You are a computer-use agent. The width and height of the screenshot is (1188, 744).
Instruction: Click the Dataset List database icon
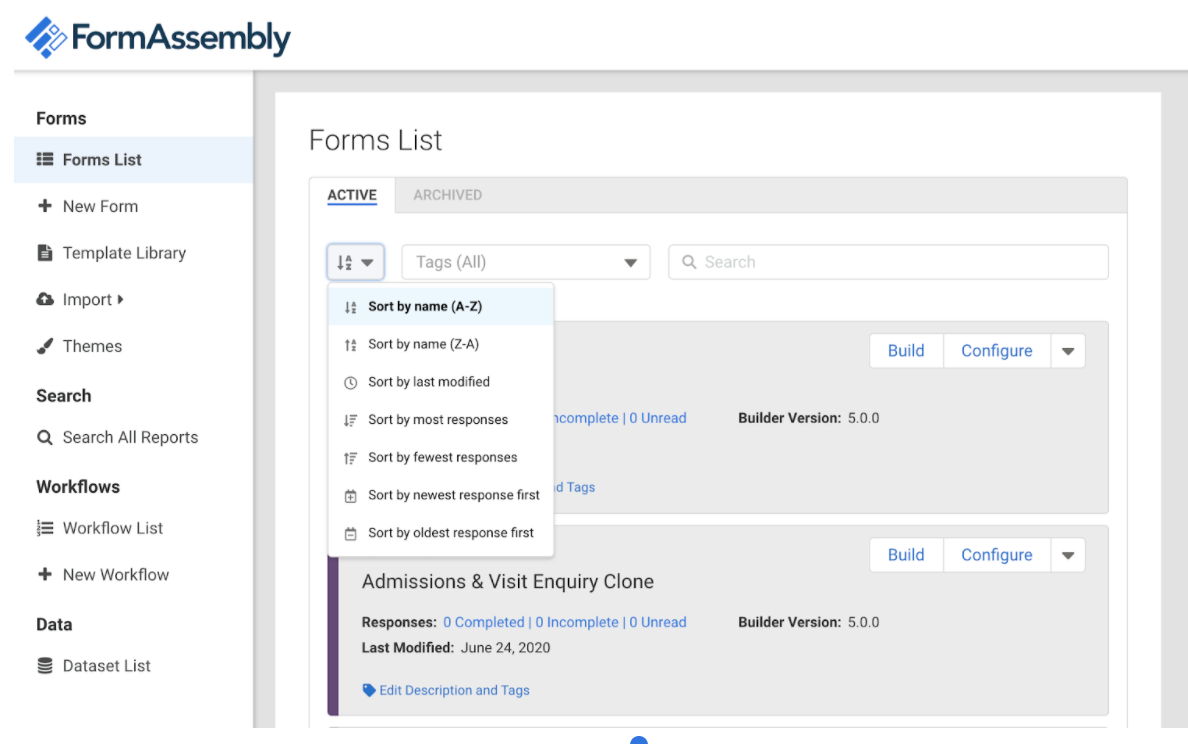click(45, 665)
